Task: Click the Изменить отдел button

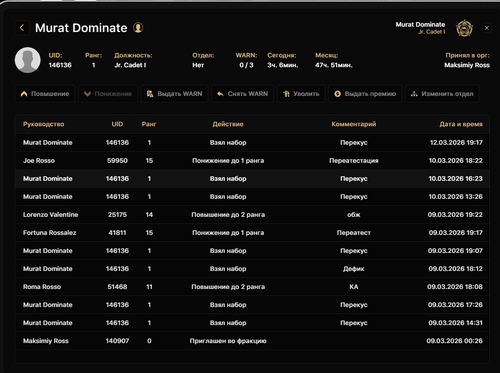Action: point(442,94)
